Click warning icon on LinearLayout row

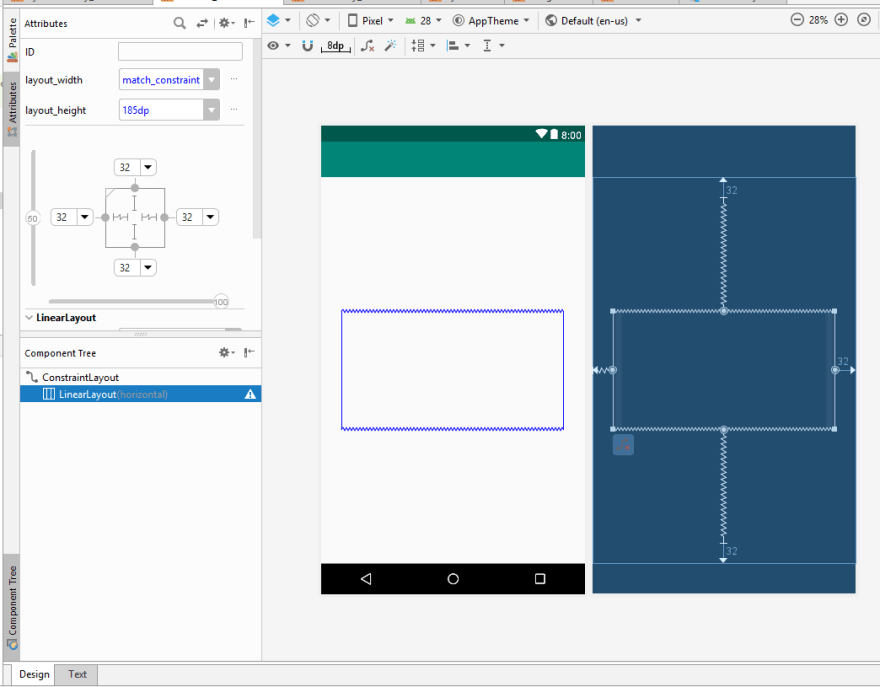[250, 395]
